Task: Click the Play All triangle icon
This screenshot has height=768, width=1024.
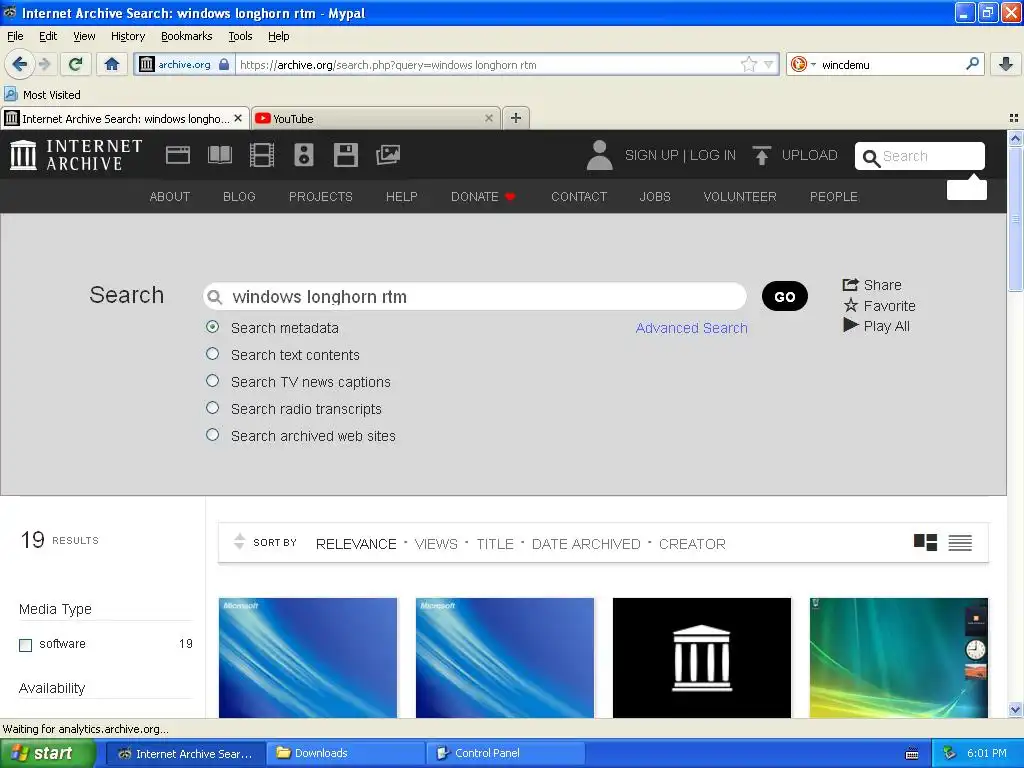Action: [850, 325]
